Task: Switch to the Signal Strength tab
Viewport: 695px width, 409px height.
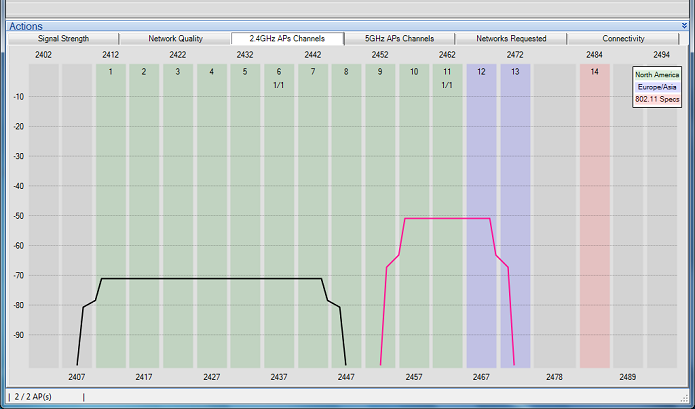Action: click(63, 39)
